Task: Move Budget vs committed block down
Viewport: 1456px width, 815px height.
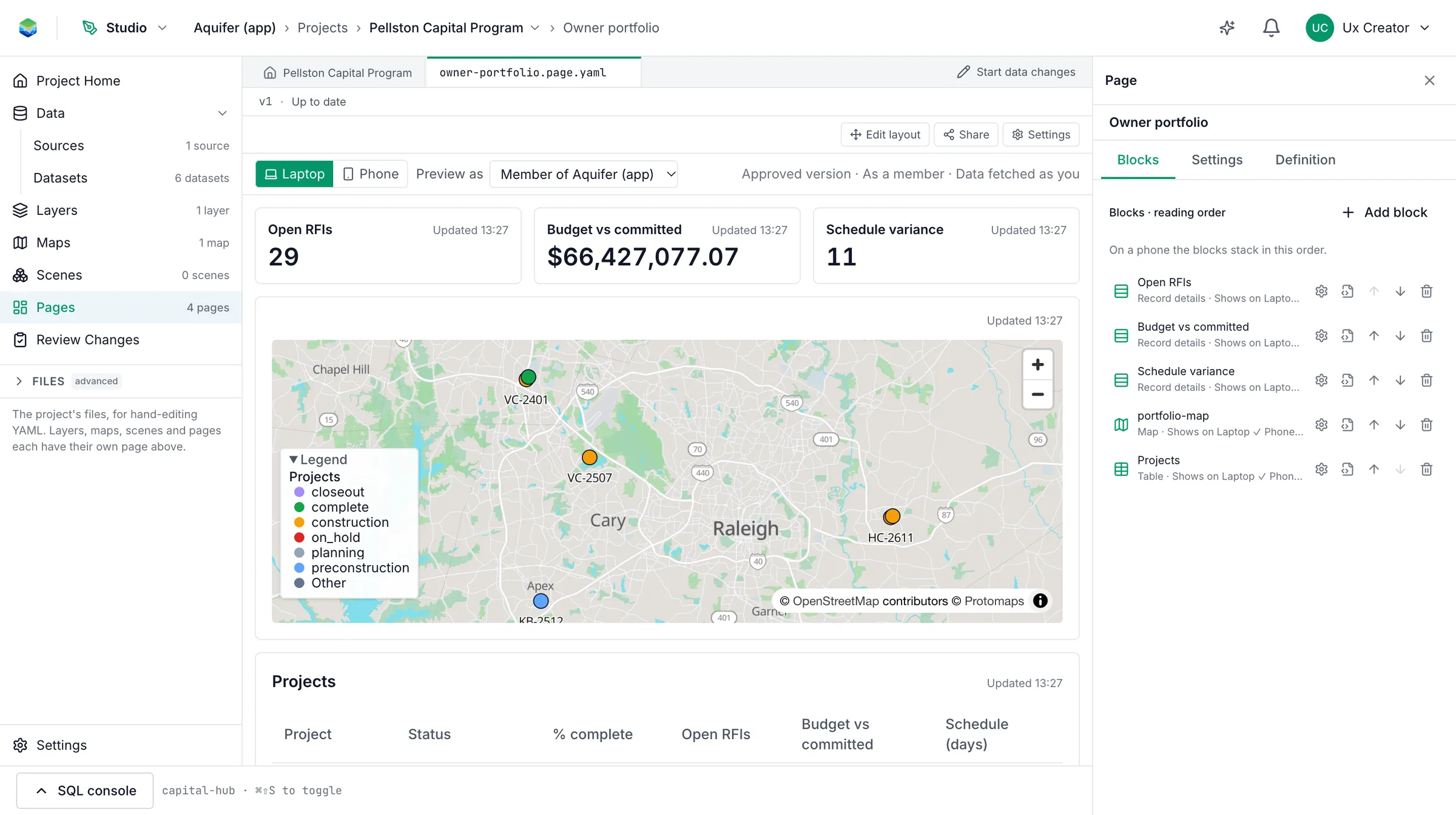Action: (x=1400, y=336)
